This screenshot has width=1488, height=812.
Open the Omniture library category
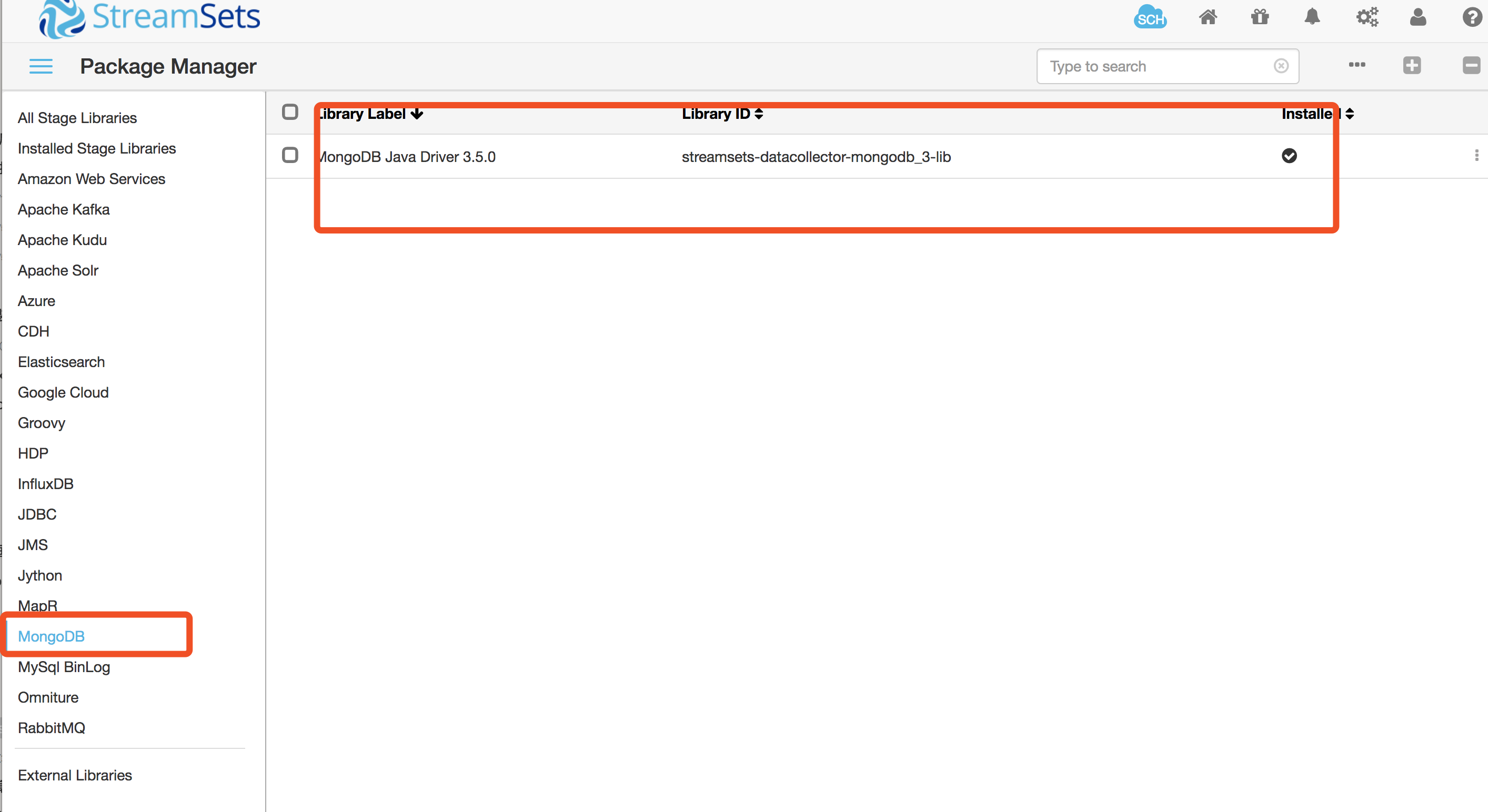click(x=48, y=698)
